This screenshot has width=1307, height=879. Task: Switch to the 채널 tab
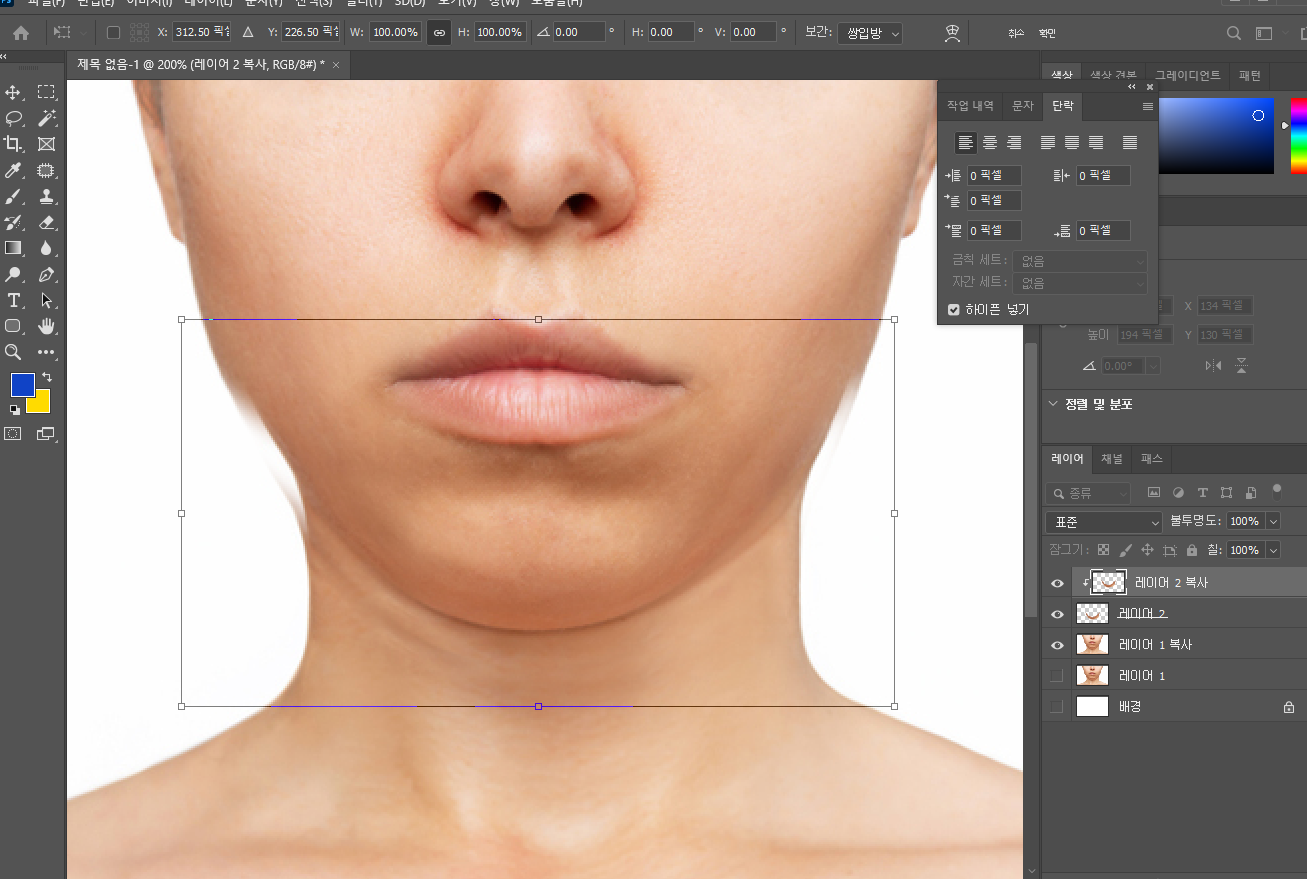pyautogui.click(x=1112, y=459)
